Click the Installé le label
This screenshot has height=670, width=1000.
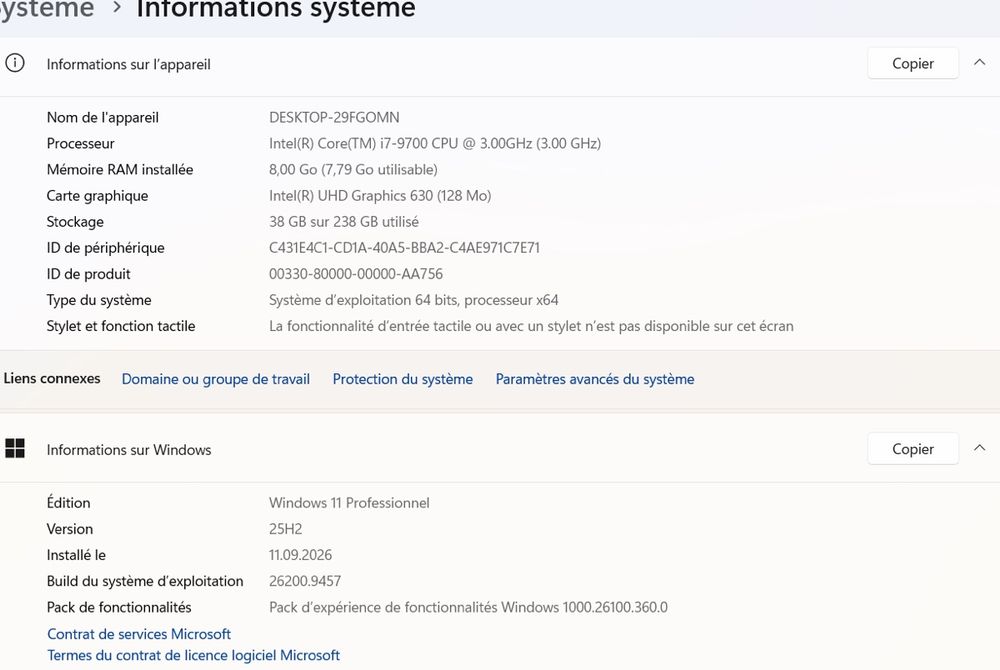(x=76, y=555)
